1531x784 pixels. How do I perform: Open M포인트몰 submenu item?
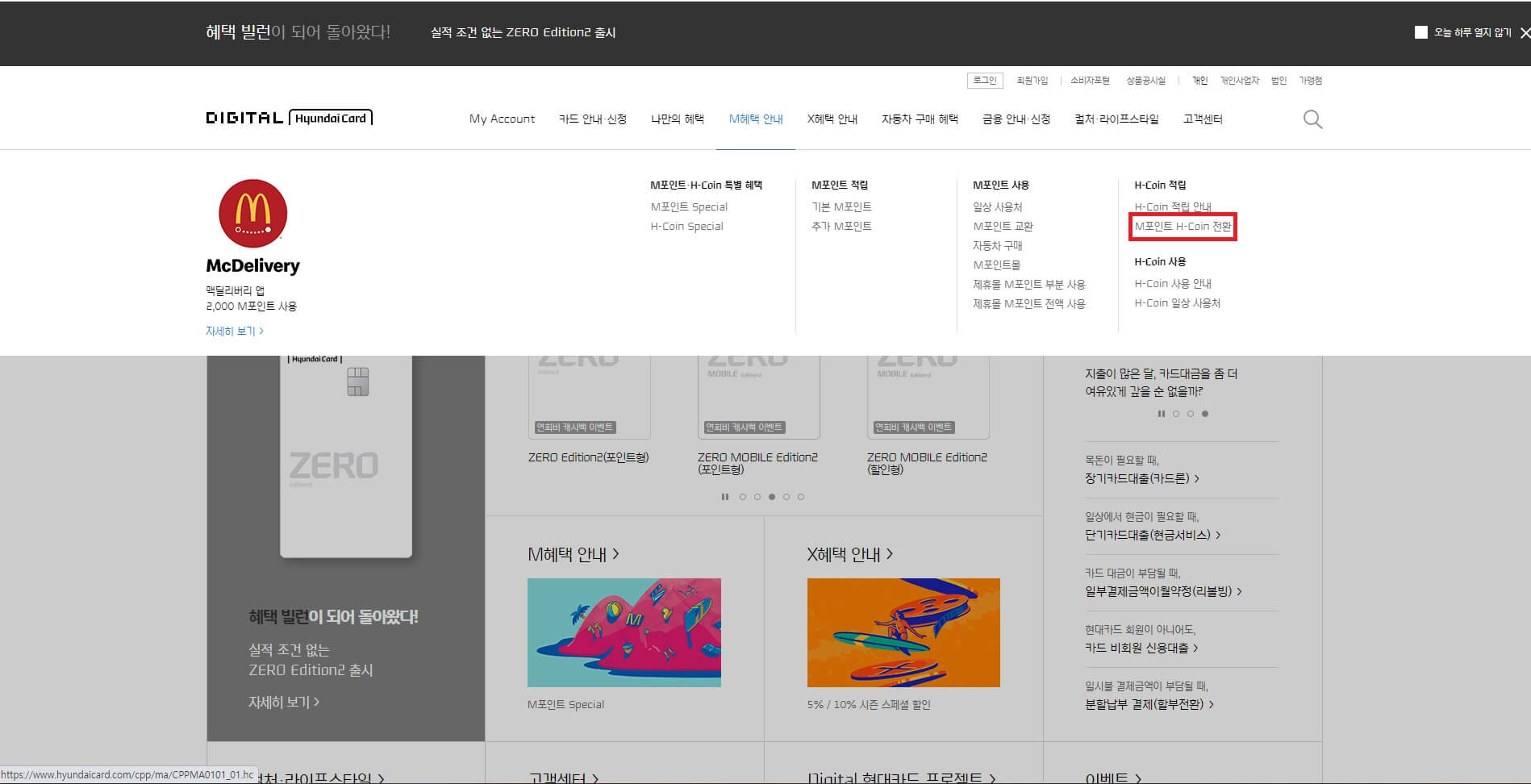point(996,265)
